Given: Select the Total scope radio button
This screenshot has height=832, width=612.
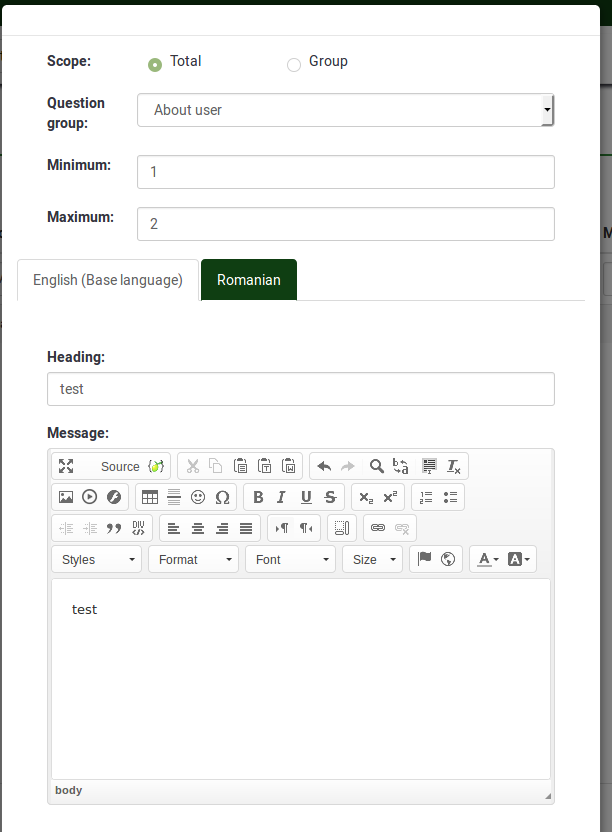Looking at the screenshot, I should (x=155, y=65).
